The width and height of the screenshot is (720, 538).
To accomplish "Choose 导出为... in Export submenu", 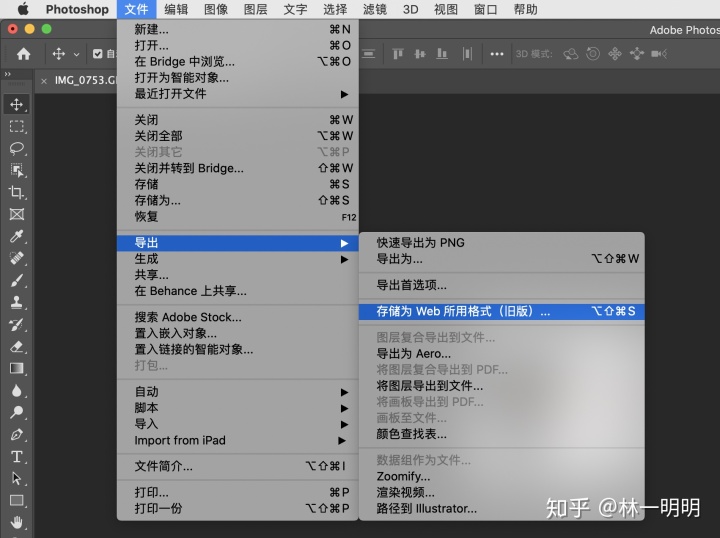I will pos(501,259).
